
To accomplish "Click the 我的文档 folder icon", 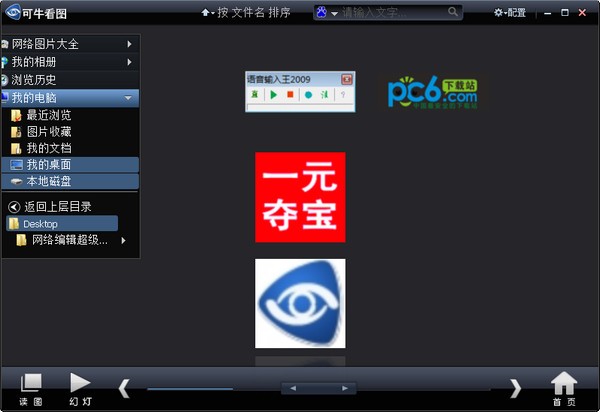I will [16, 148].
